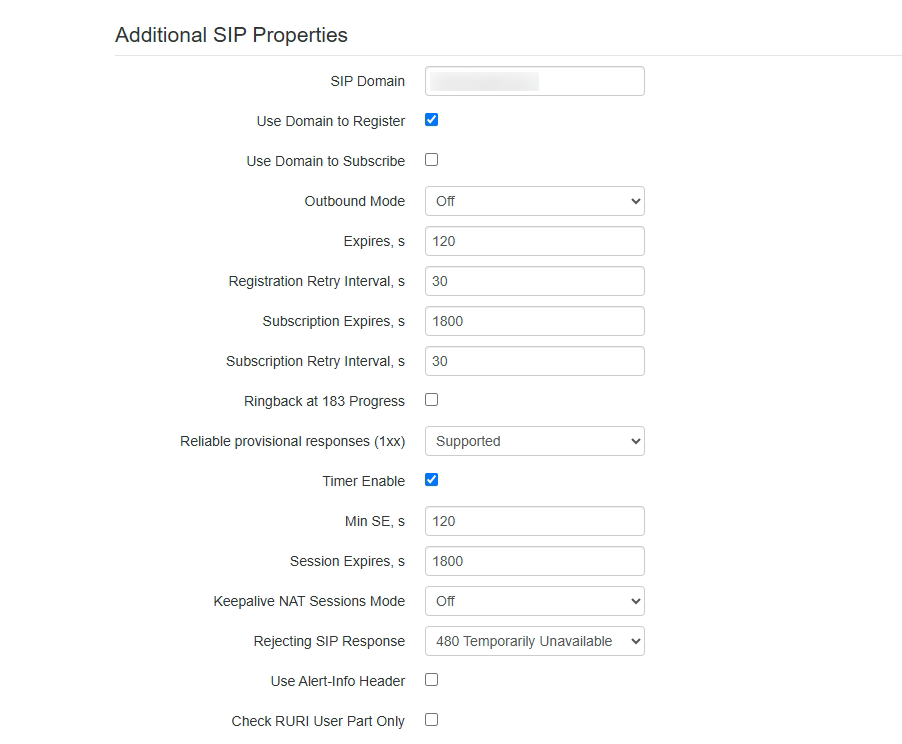Toggle Ringback at 183 Progress checkbox
The image size is (902, 744).
pyautogui.click(x=432, y=400)
